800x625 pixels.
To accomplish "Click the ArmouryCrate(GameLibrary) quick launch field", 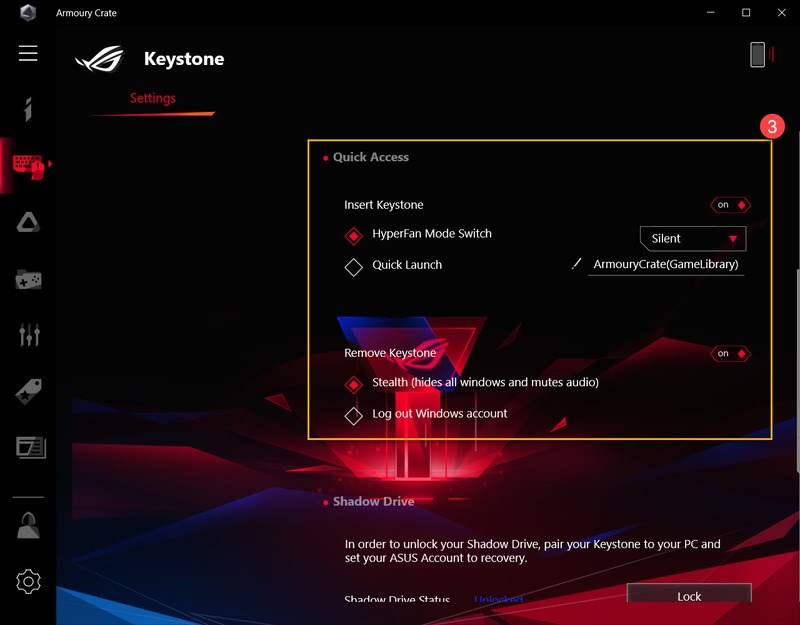I will pyautogui.click(x=666, y=264).
